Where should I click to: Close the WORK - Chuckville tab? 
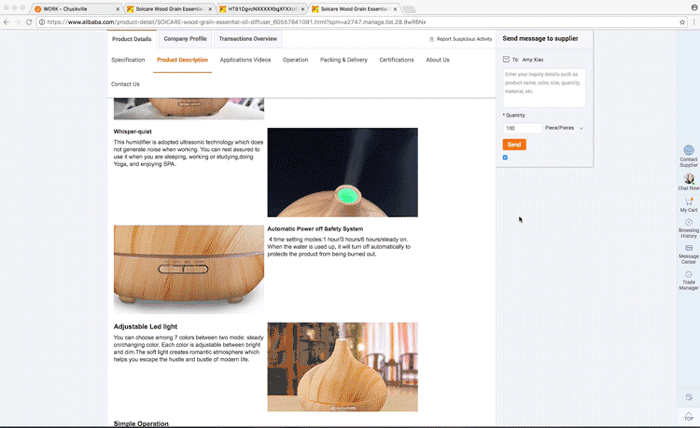point(118,9)
